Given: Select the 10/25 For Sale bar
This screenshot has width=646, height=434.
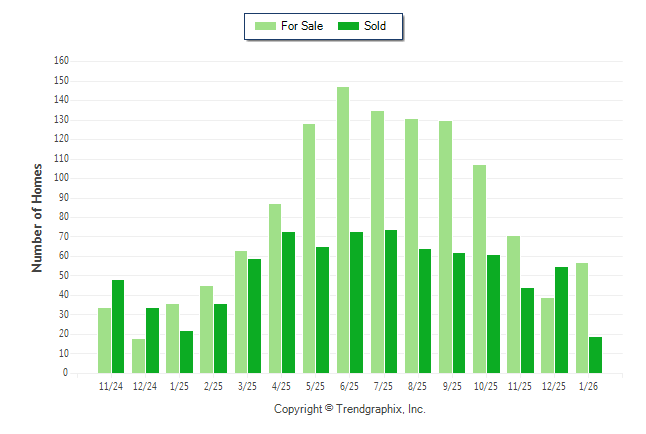Looking at the screenshot, I should tap(479, 268).
